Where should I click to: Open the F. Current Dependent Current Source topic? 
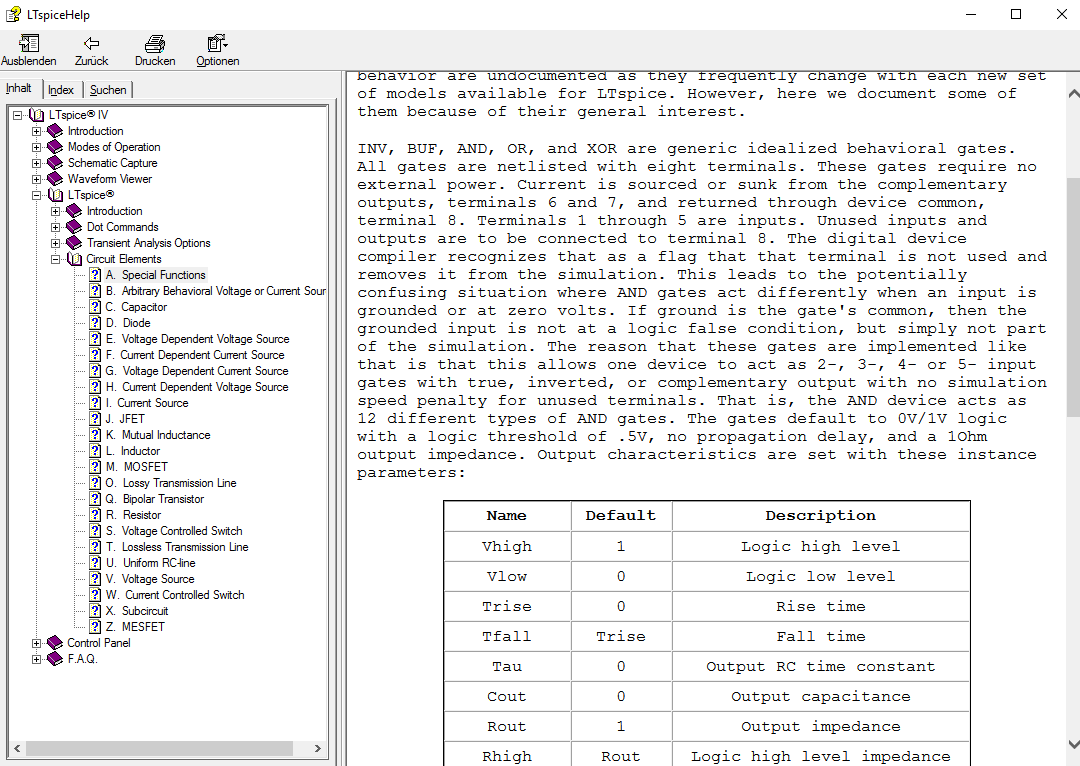[195, 355]
